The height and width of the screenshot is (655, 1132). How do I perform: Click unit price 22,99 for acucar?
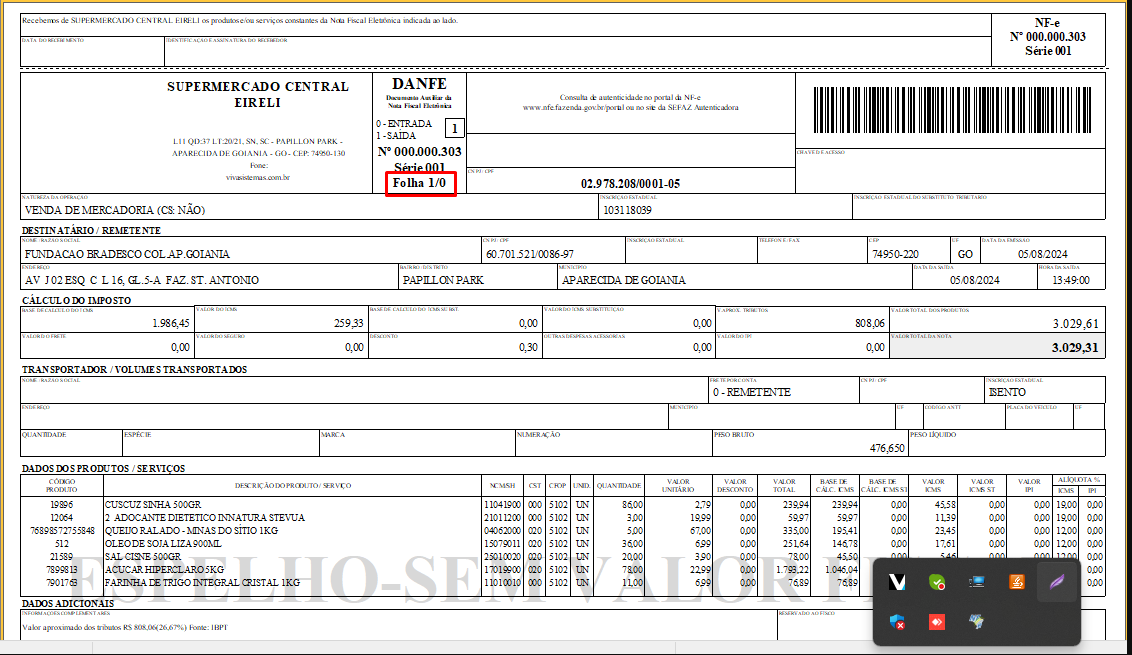700,570
